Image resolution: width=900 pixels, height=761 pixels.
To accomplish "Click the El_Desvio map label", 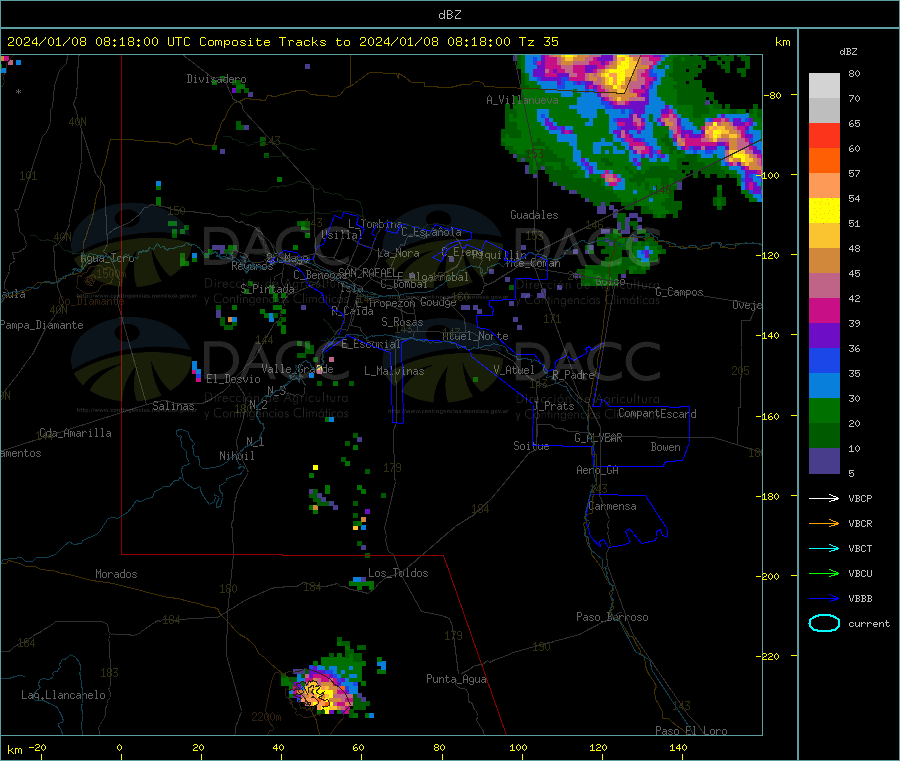I will (233, 379).
